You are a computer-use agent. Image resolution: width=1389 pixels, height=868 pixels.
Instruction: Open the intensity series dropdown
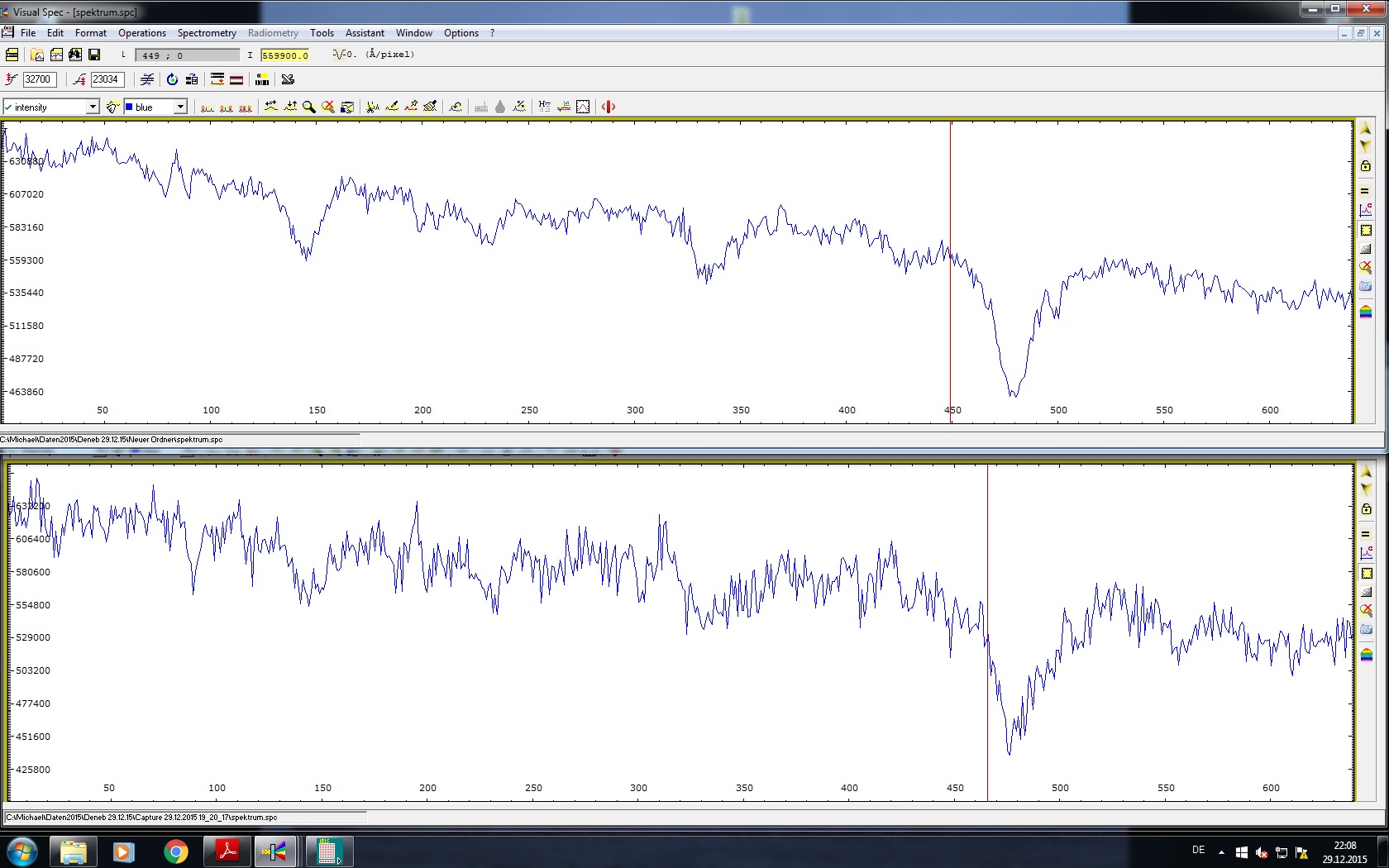(93, 107)
